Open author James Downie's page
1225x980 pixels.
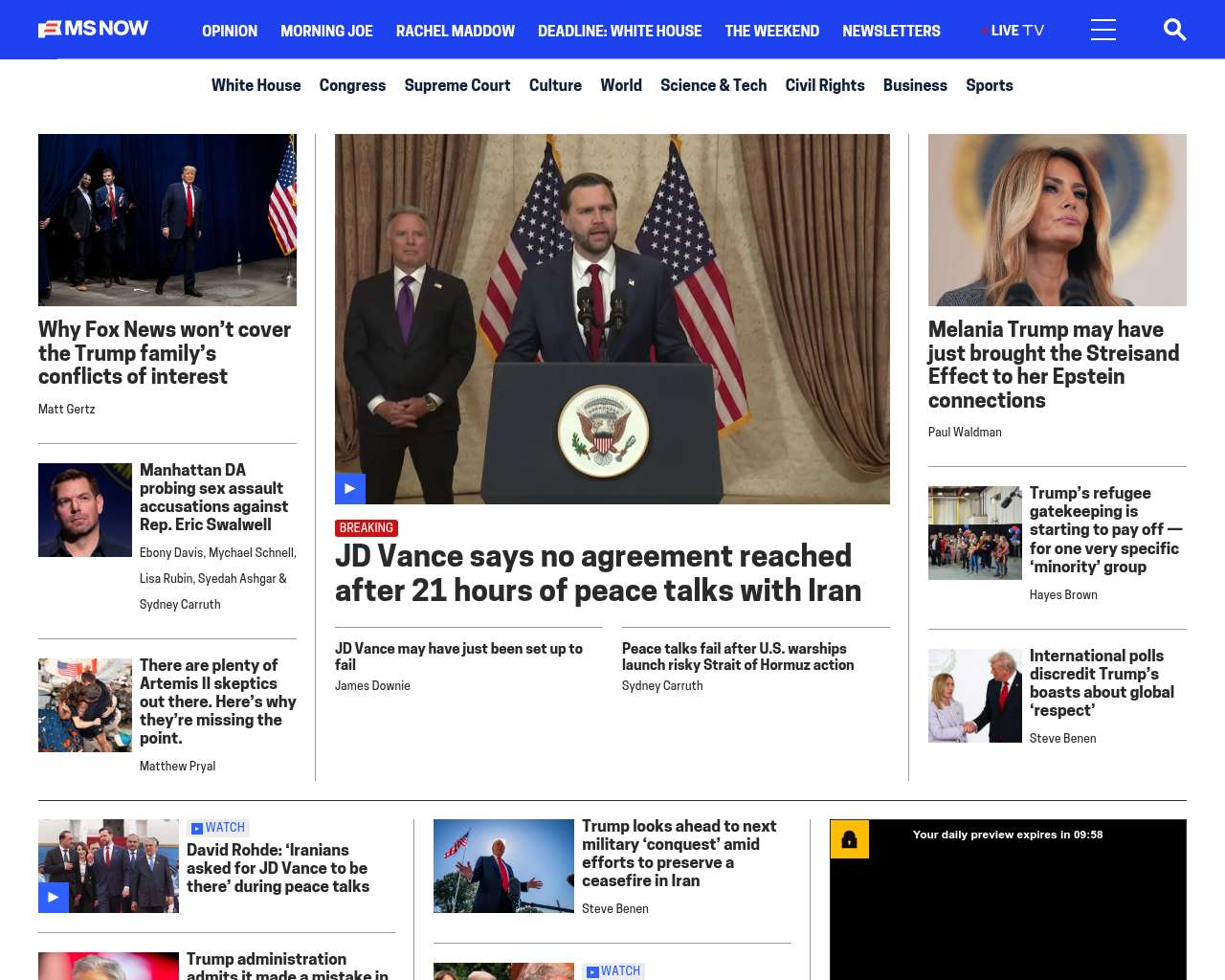pyautogui.click(x=372, y=685)
